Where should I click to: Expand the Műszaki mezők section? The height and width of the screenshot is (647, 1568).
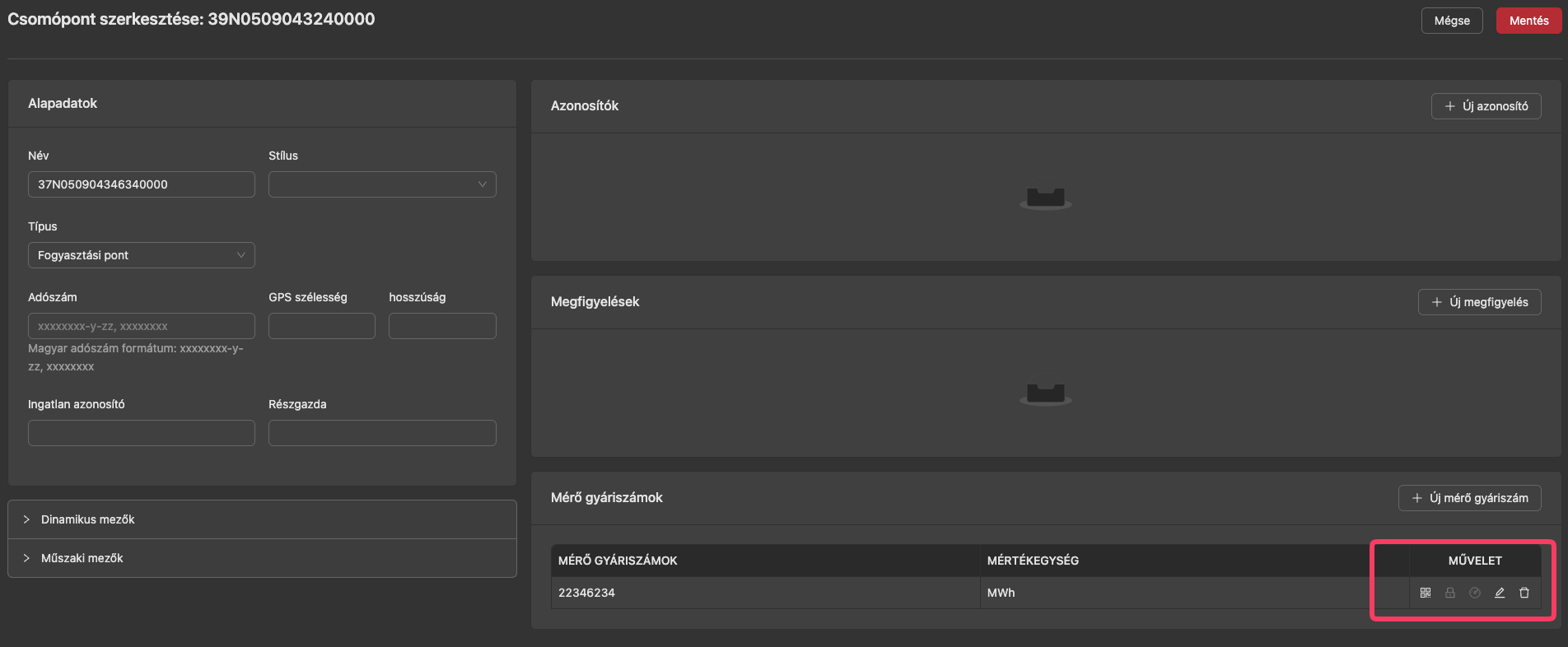(262, 558)
